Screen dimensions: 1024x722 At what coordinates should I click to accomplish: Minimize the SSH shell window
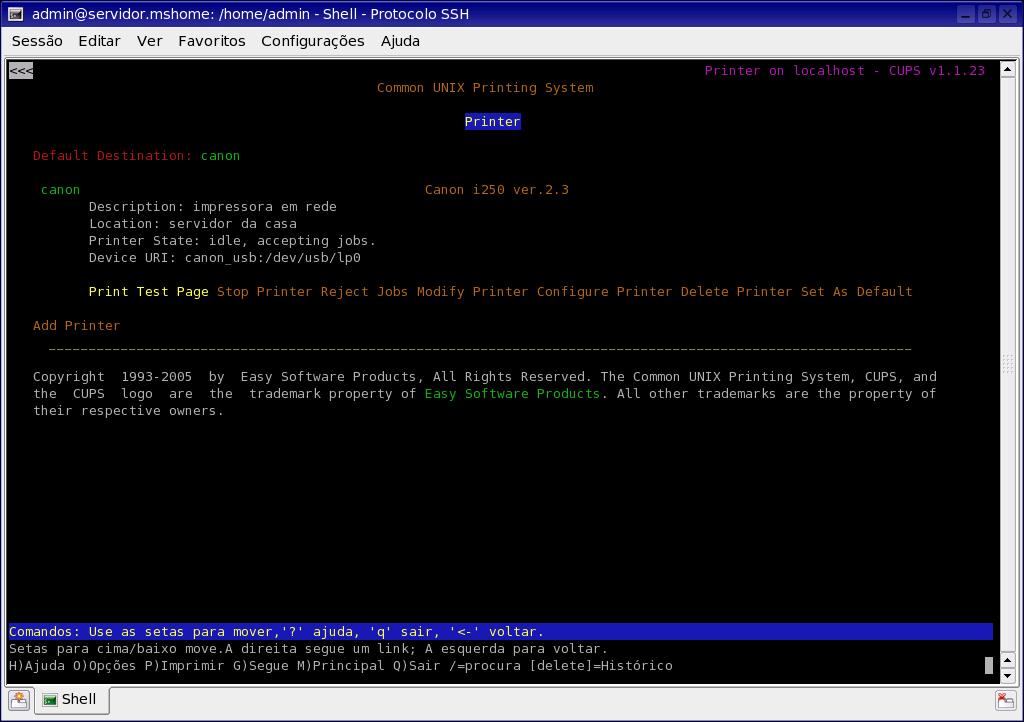(x=966, y=14)
